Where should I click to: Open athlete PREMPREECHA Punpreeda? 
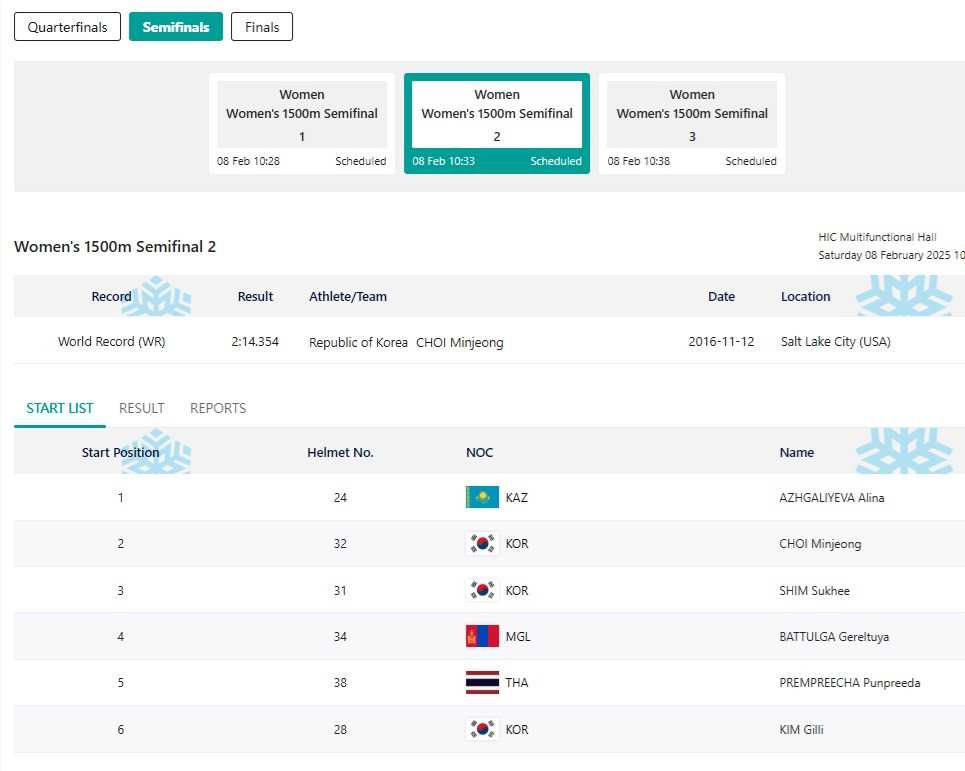849,683
